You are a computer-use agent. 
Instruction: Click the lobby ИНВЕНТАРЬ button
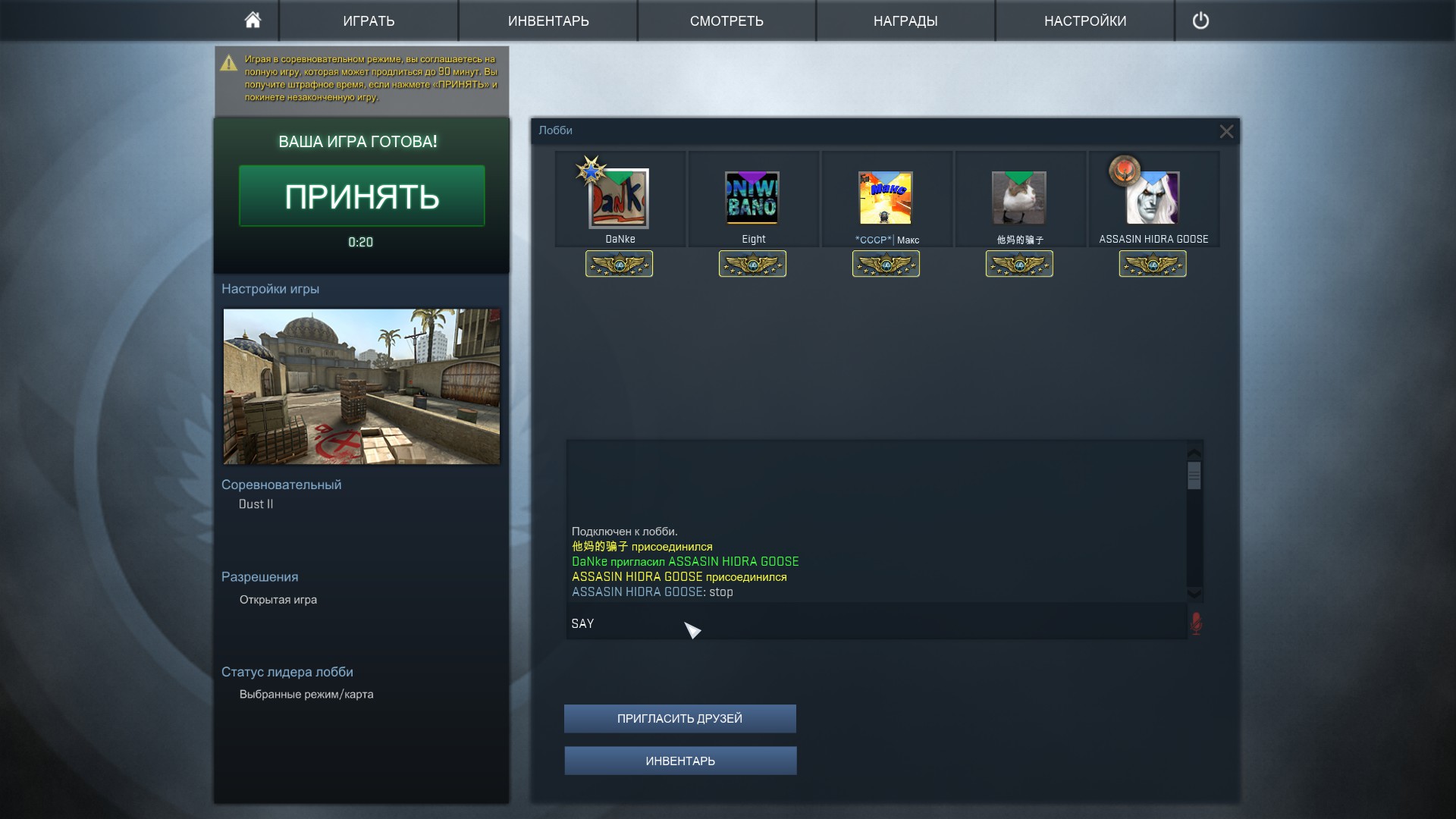679,761
